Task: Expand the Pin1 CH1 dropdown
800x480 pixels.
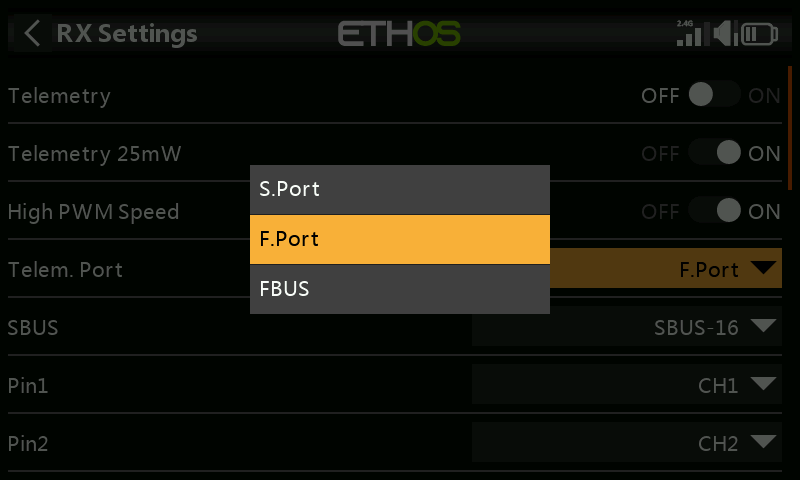Action: point(627,385)
